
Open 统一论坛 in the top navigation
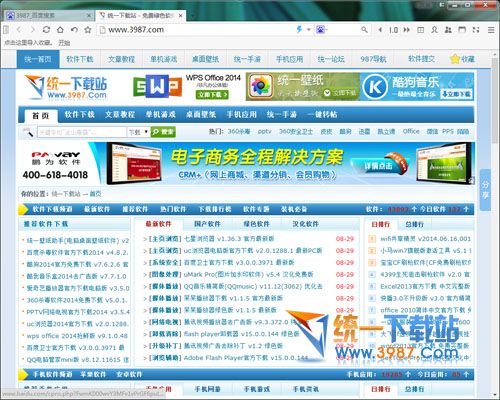tap(331, 59)
